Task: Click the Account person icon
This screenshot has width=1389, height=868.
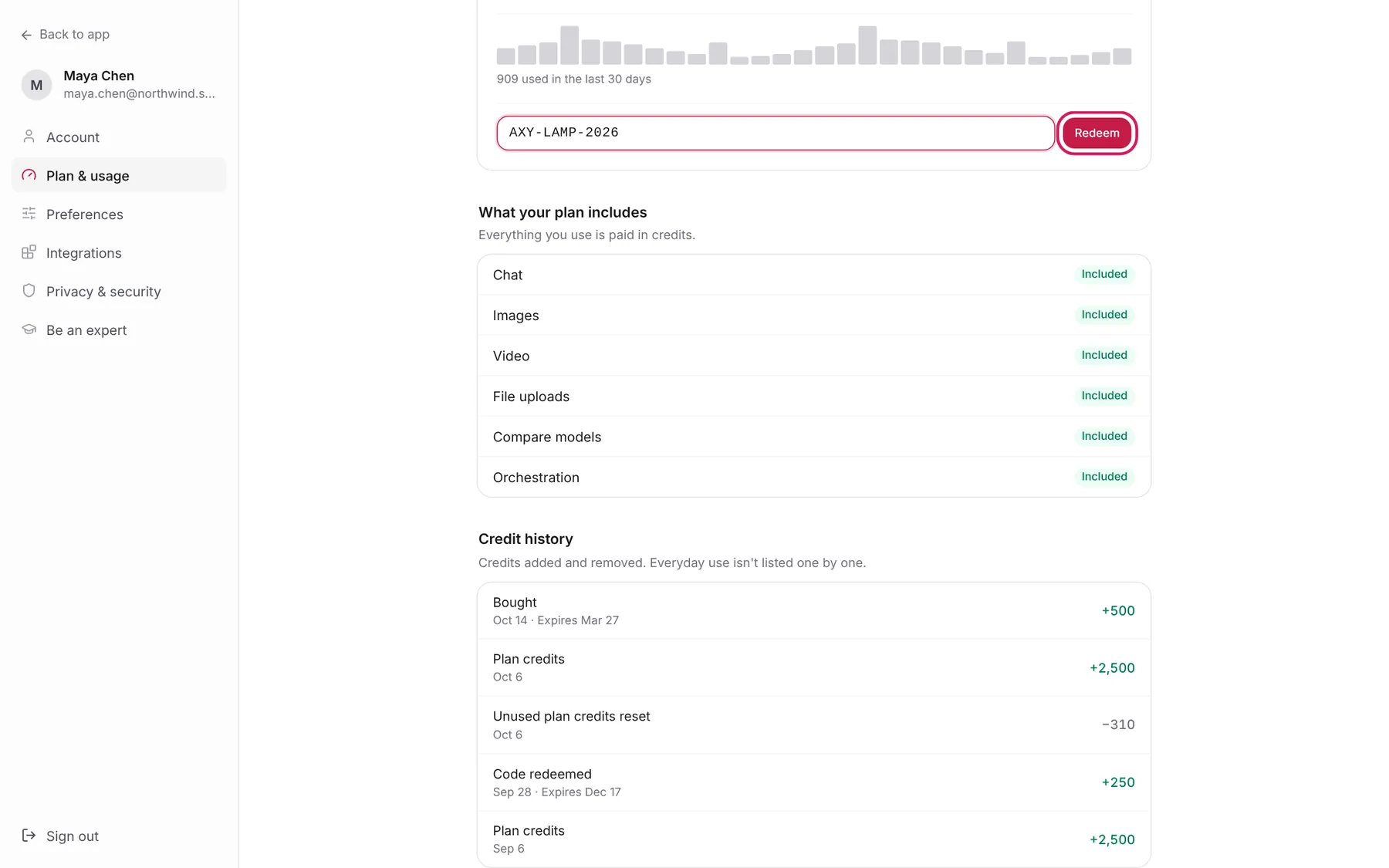Action: (29, 137)
